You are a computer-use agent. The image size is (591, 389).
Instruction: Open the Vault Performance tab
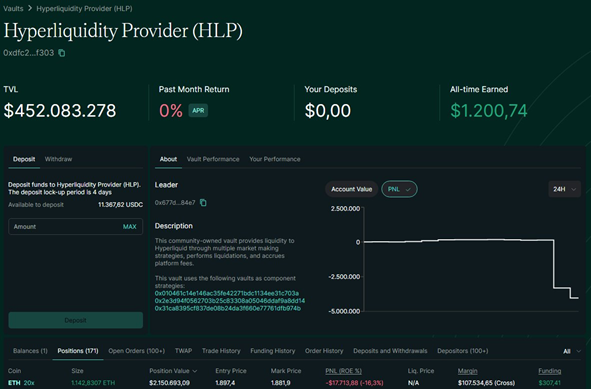click(x=213, y=159)
